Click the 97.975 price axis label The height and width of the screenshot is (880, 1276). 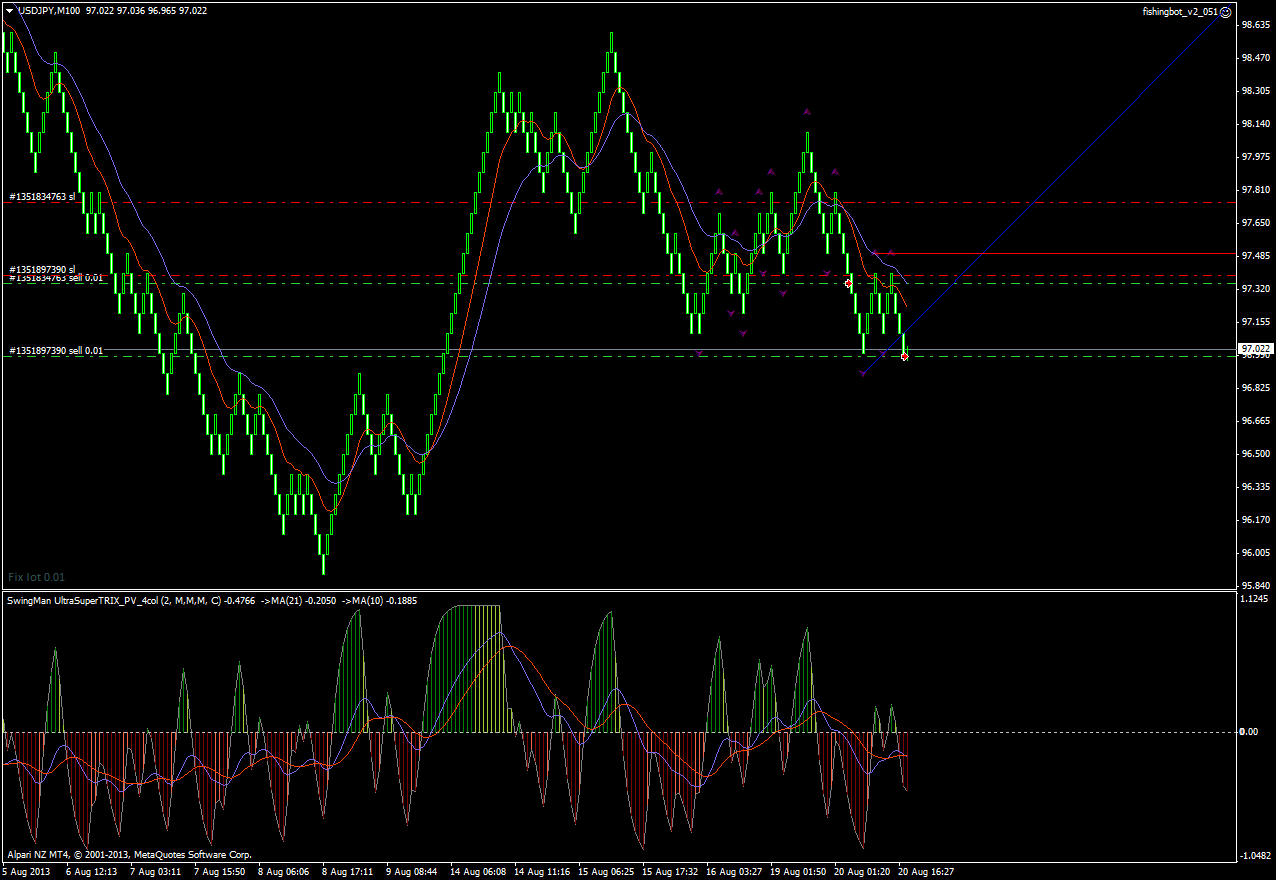pyautogui.click(x=1255, y=157)
